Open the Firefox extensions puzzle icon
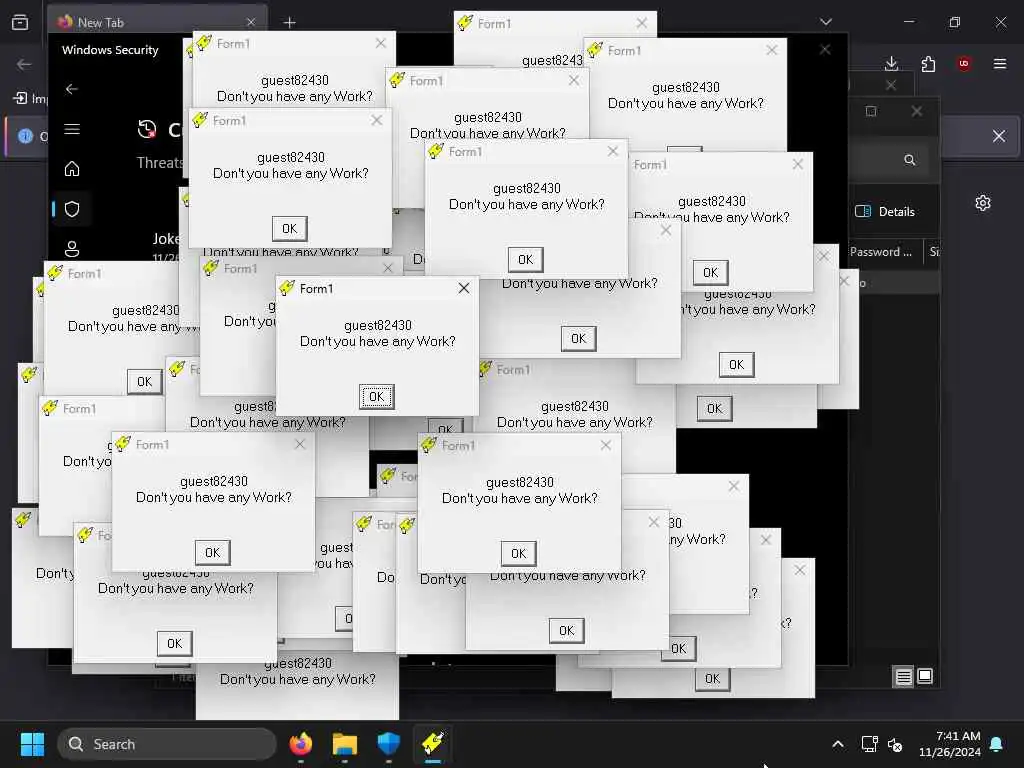1024x768 pixels. [928, 63]
